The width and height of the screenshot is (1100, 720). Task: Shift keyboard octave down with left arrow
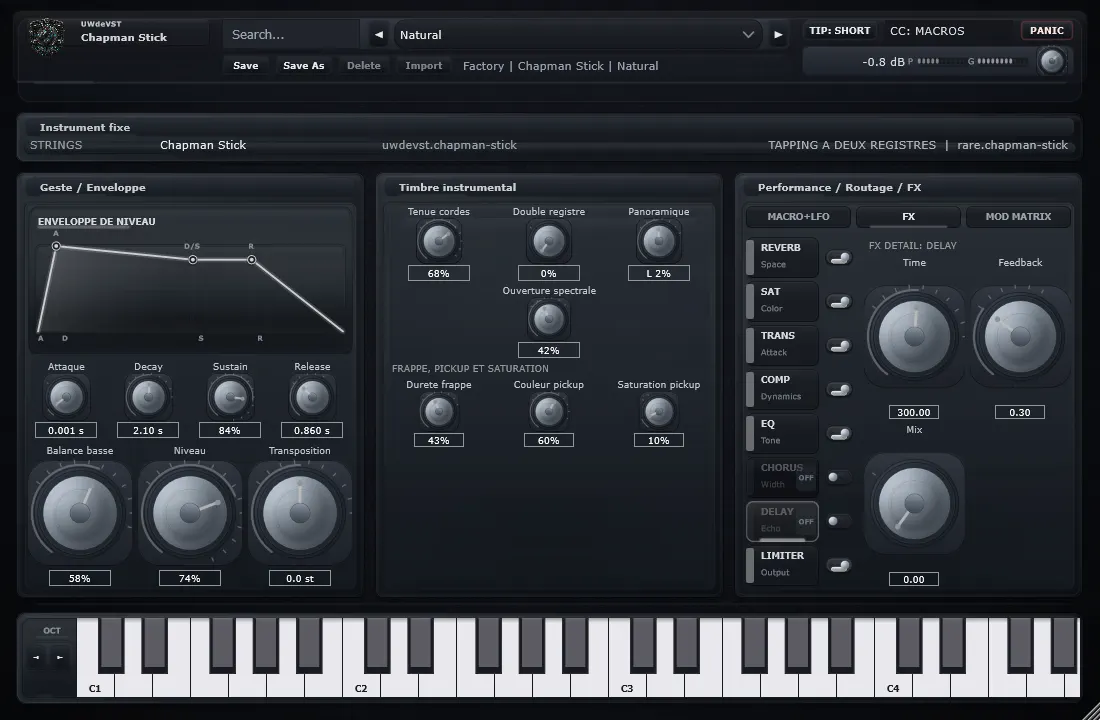(36, 658)
